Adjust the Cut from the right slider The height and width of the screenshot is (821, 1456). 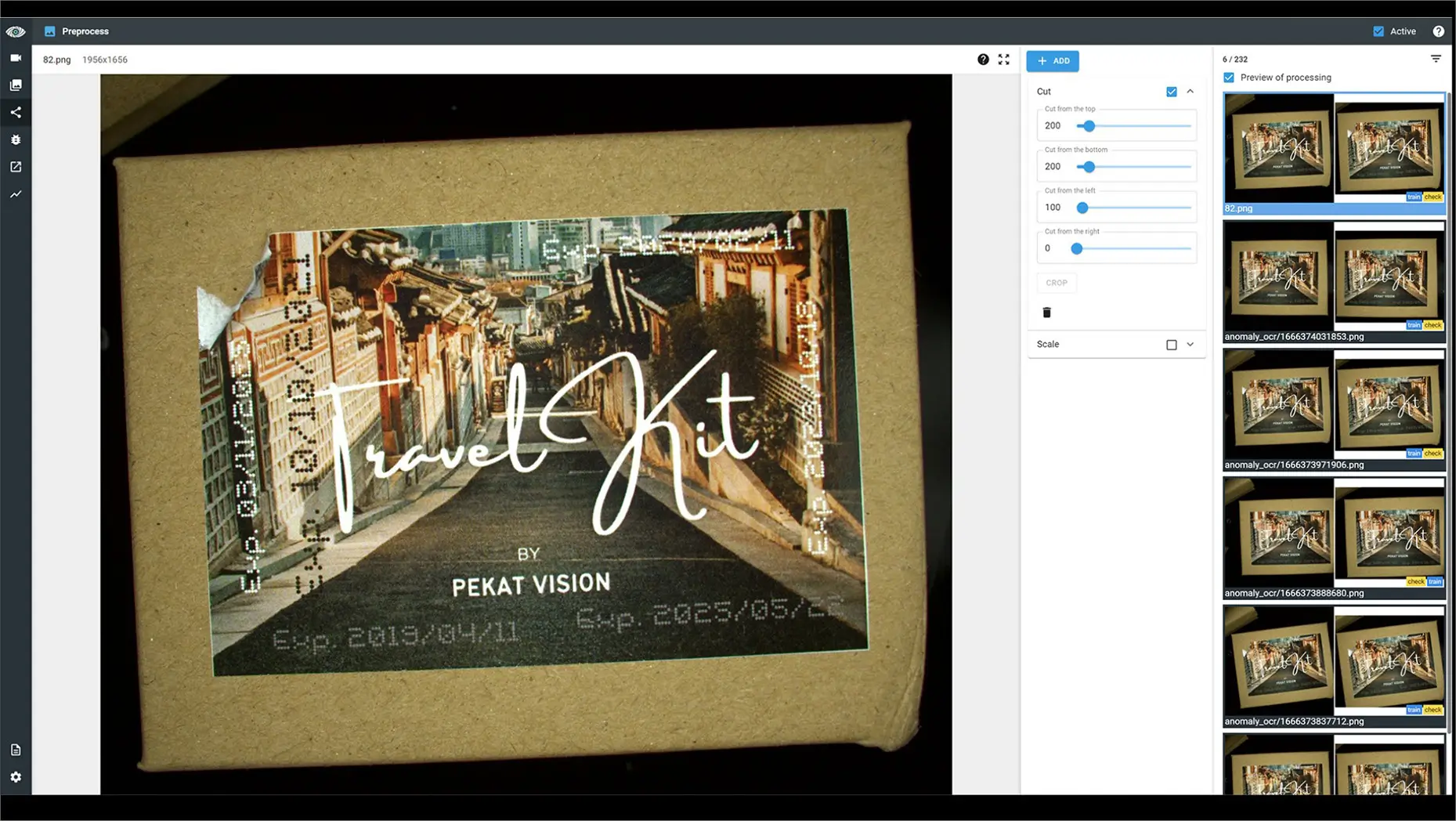[1077, 248]
